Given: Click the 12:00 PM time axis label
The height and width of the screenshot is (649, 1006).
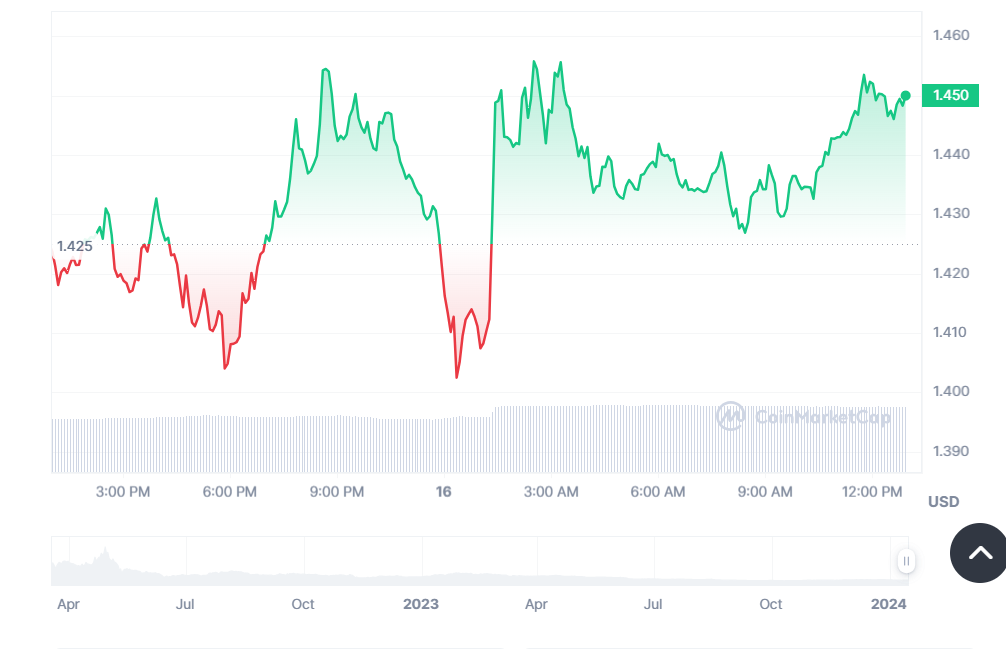Looking at the screenshot, I should tap(870, 492).
